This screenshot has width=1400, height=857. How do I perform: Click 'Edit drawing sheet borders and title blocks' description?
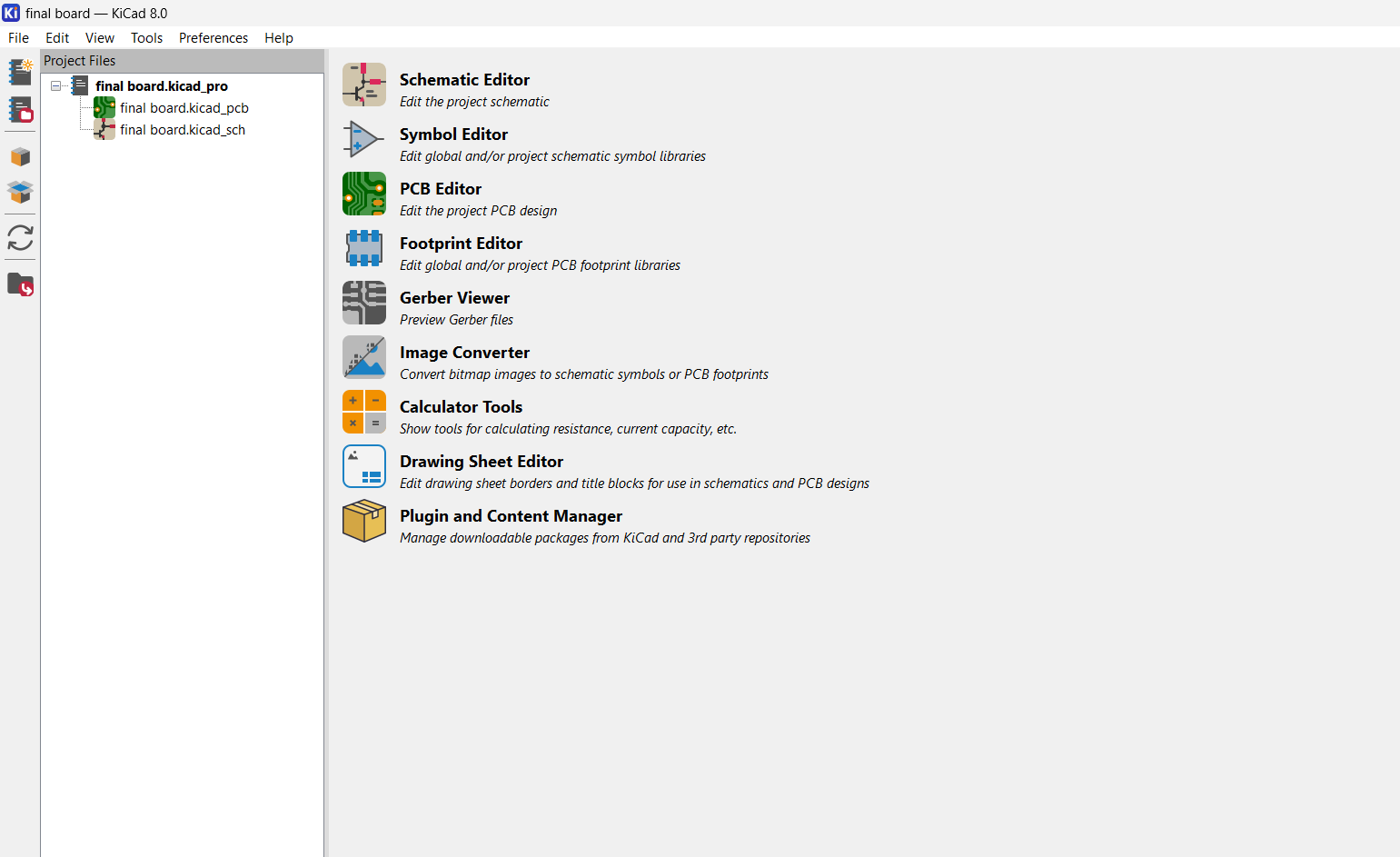pos(634,483)
